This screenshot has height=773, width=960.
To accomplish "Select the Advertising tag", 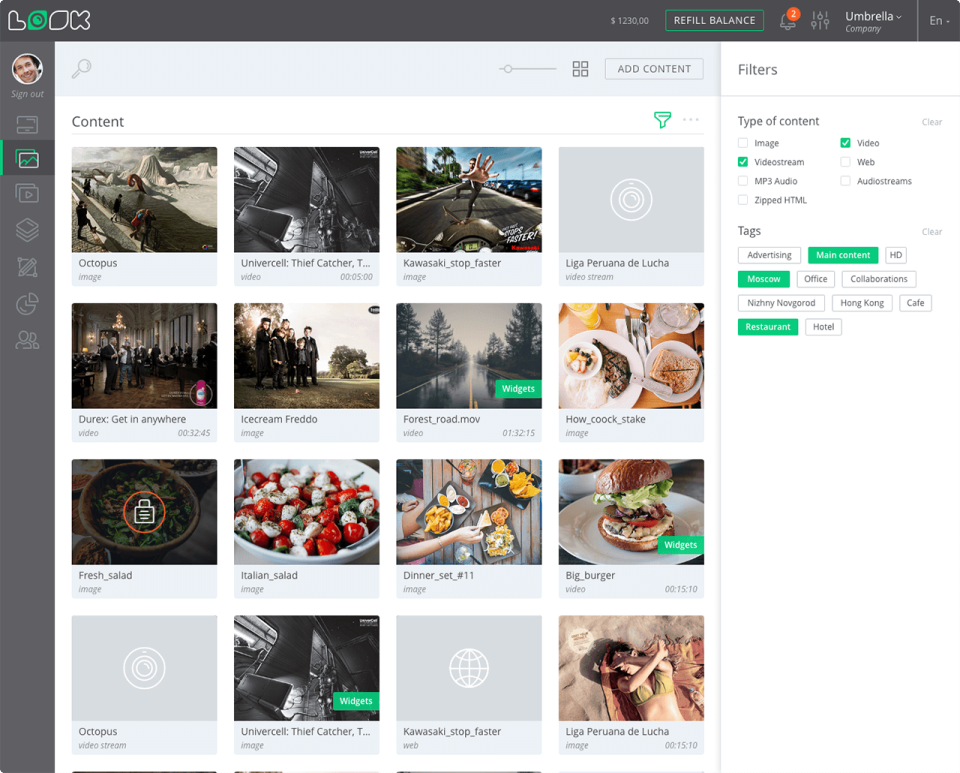I will tap(769, 255).
